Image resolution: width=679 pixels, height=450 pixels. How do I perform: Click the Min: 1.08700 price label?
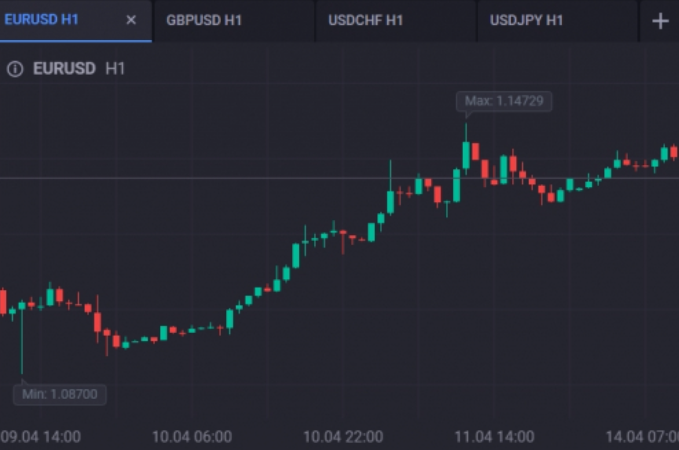60,394
